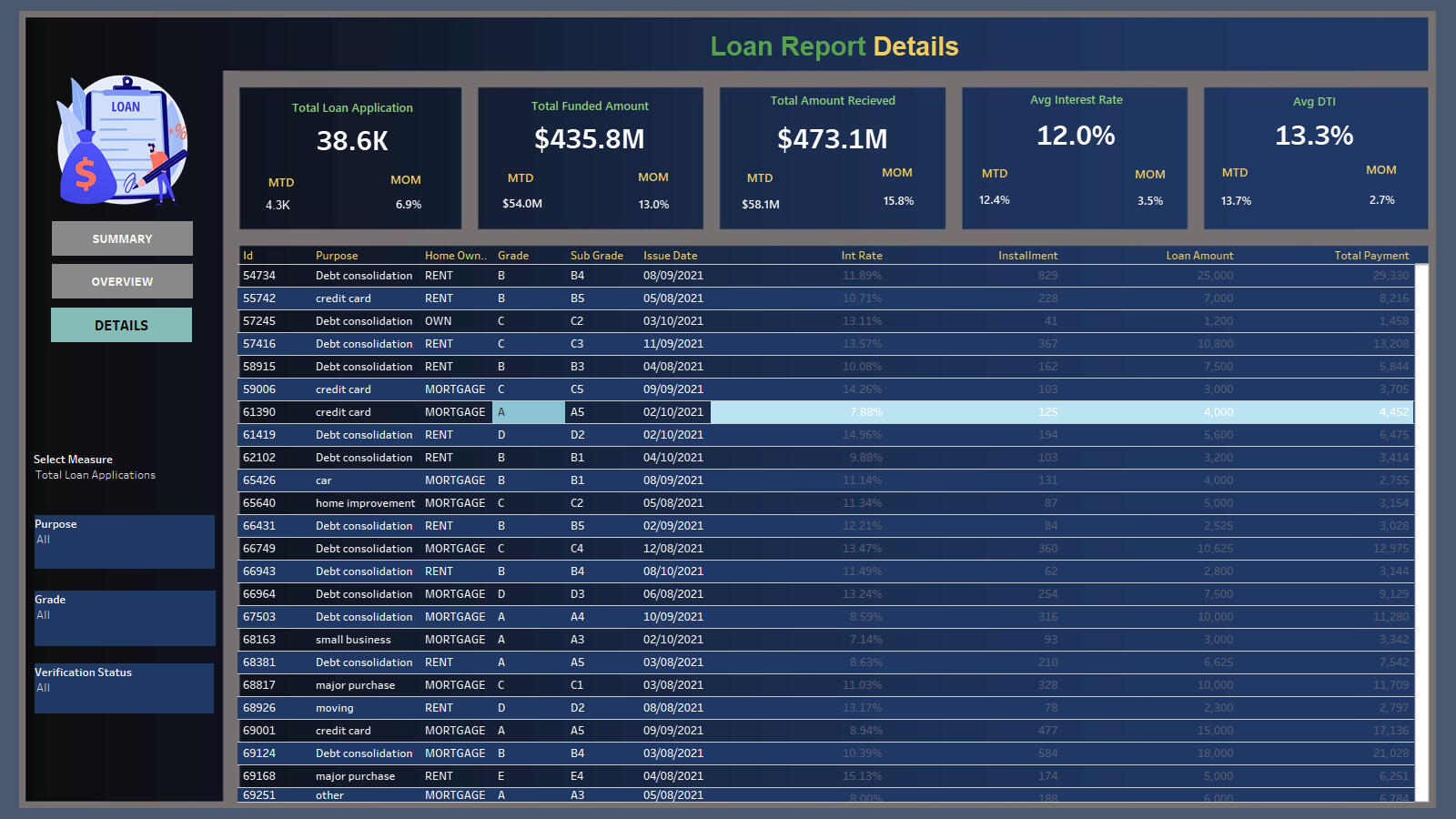This screenshot has width=1456, height=819.
Task: Click the Int Rate column header
Action: point(861,256)
